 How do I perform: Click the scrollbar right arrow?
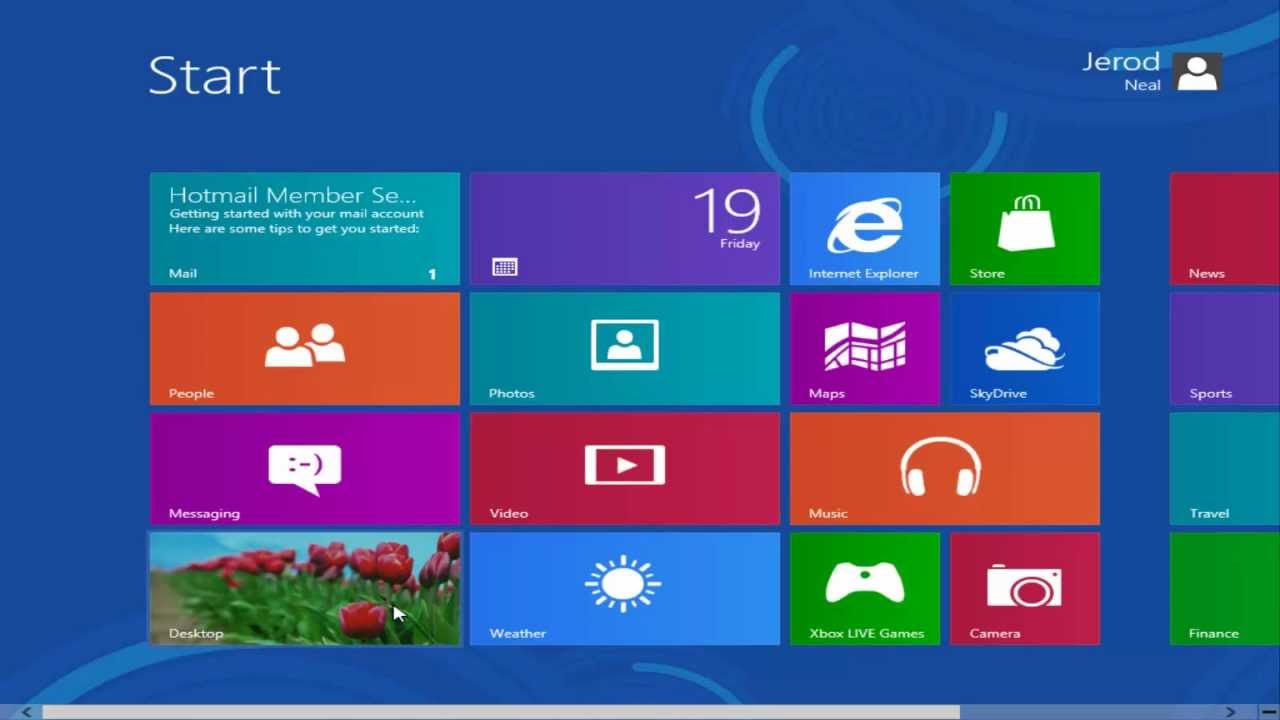1231,712
